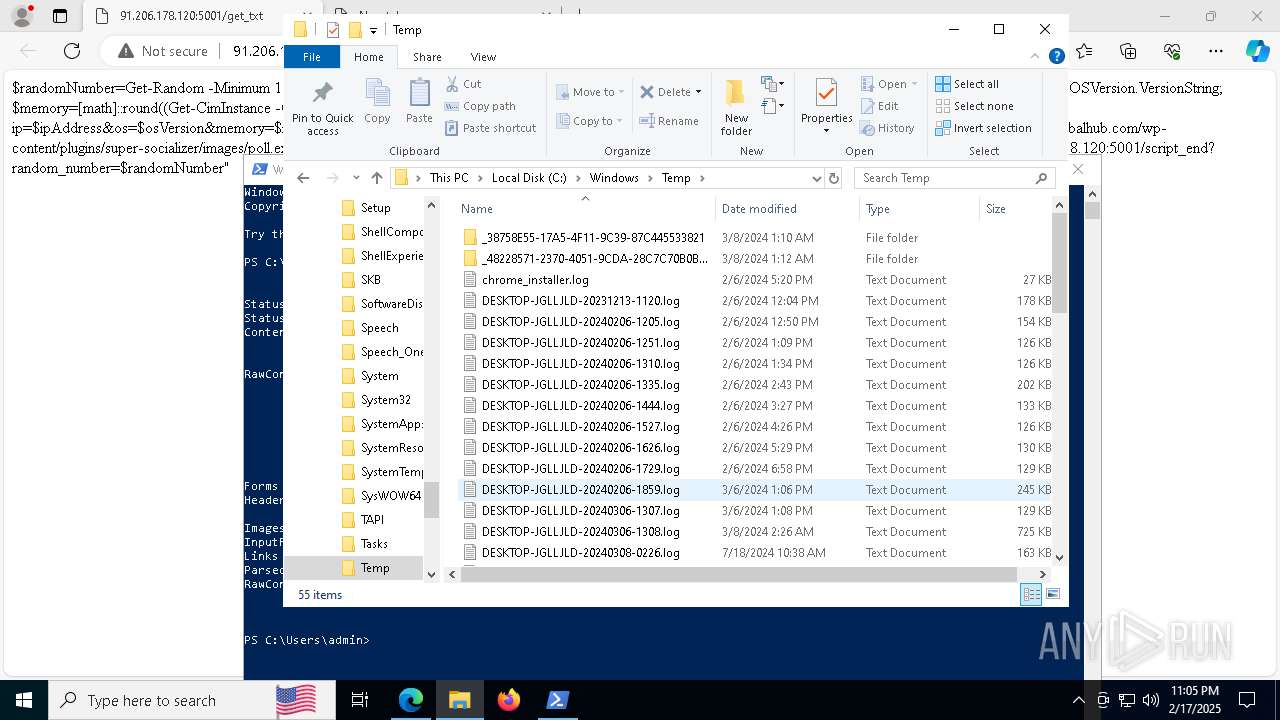
Task: Open the Windows Start menu
Action: coord(23,700)
